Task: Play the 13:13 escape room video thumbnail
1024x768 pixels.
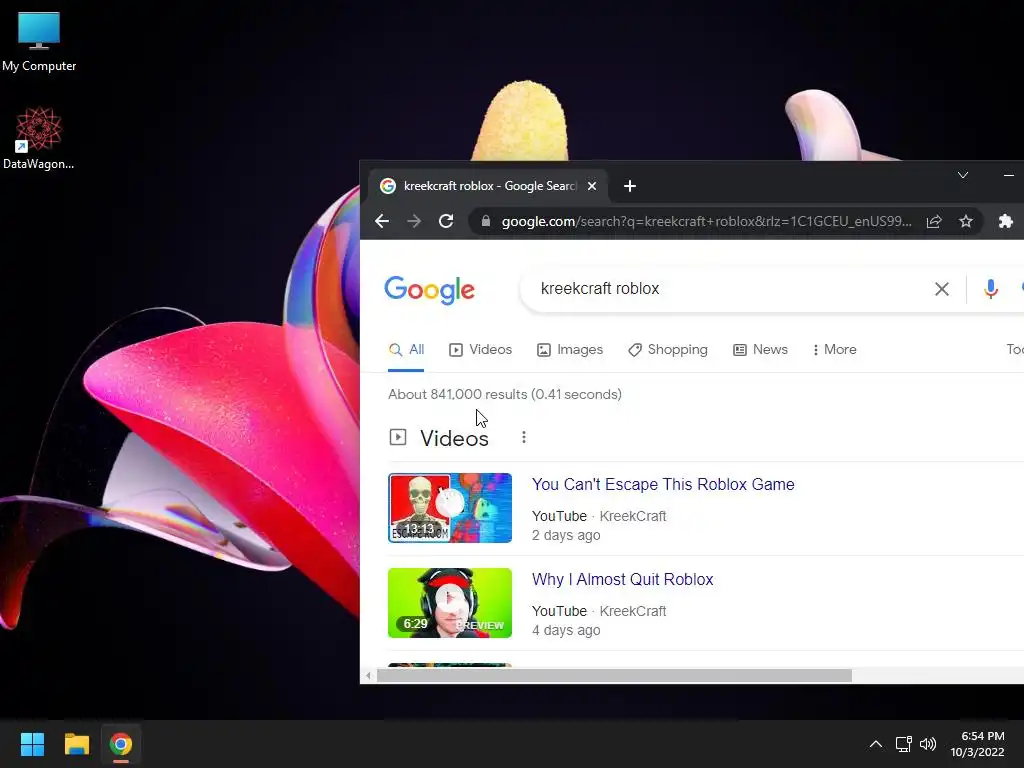Action: click(x=450, y=508)
